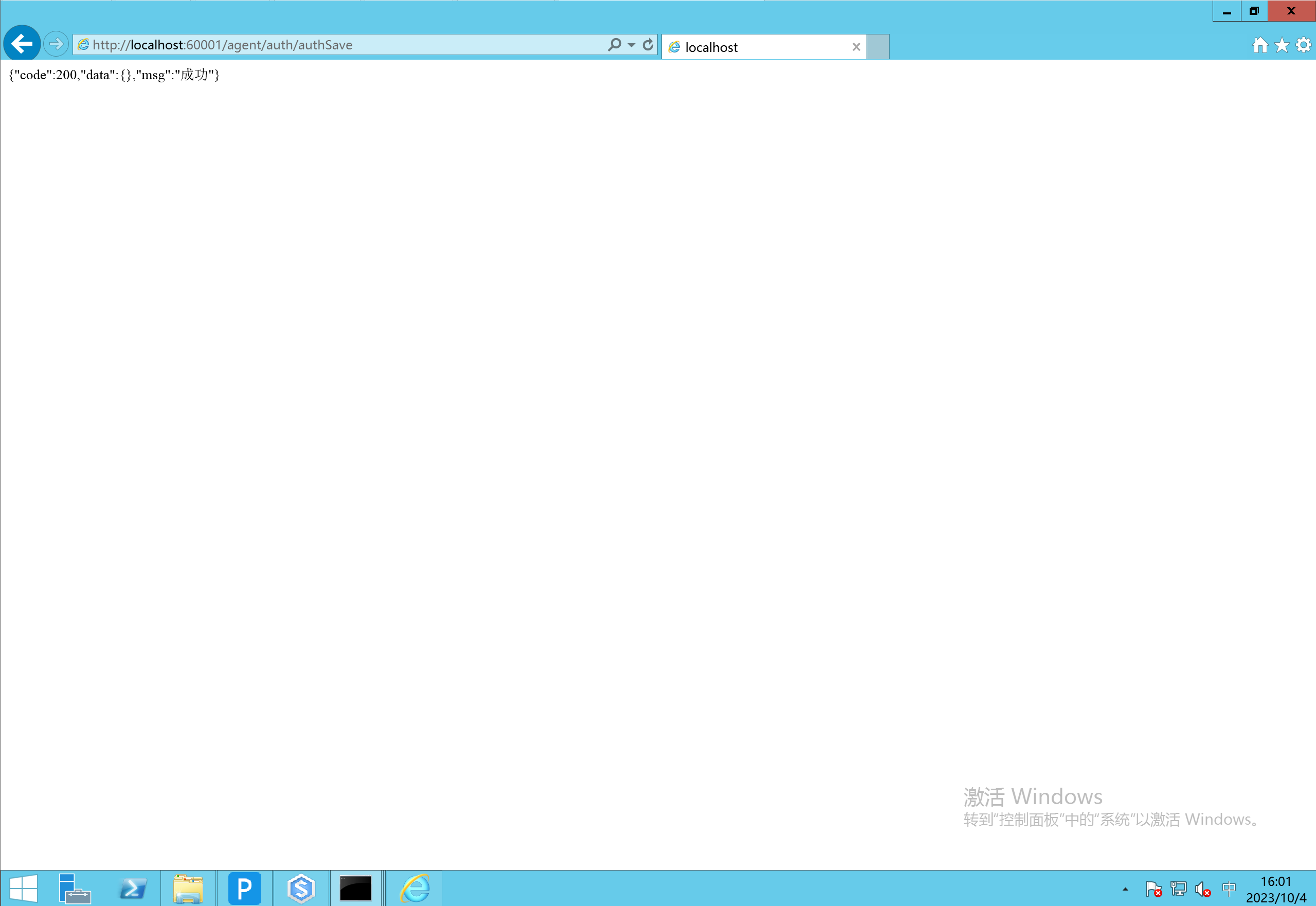
Task: Click the Forward navigation arrow
Action: pyautogui.click(x=56, y=44)
